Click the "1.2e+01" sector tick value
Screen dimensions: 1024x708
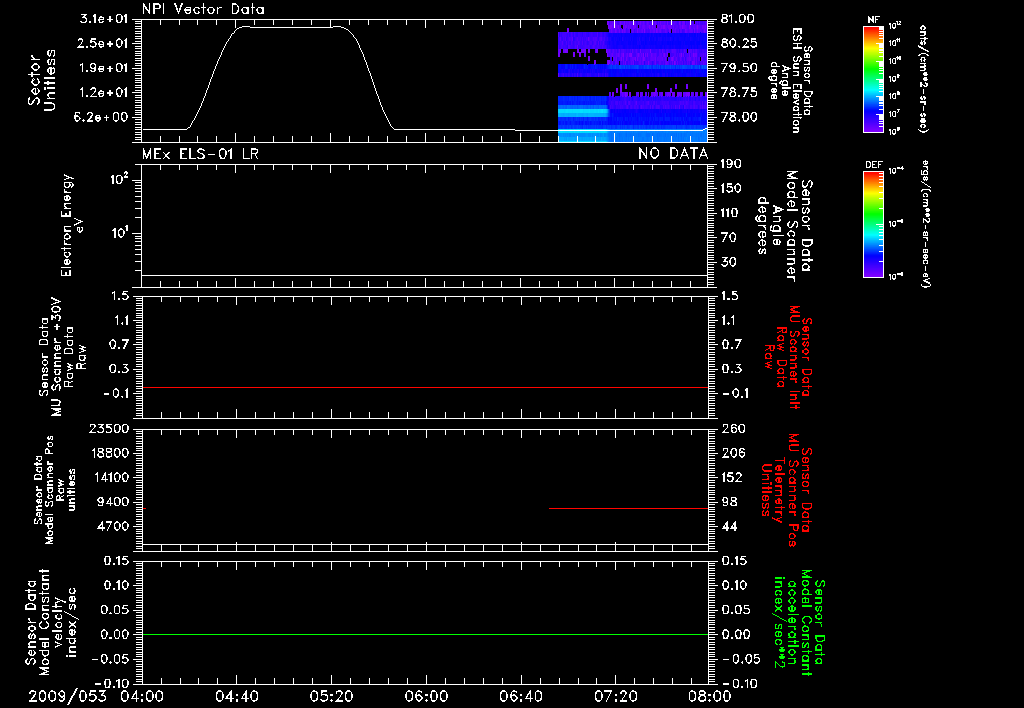pyautogui.click(x=104, y=93)
